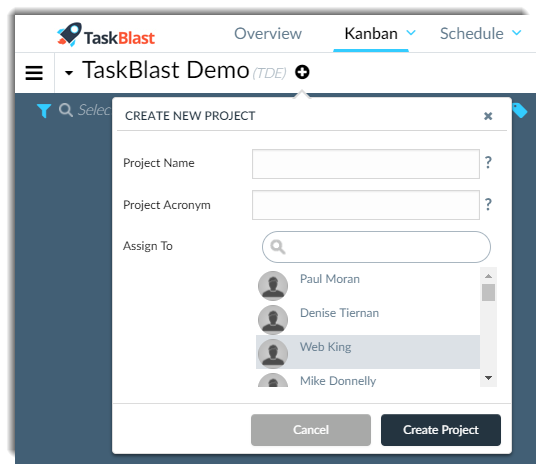Focus the Project Acronym input field
Image resolution: width=536 pixels, height=464 pixels.
pyautogui.click(x=366, y=205)
